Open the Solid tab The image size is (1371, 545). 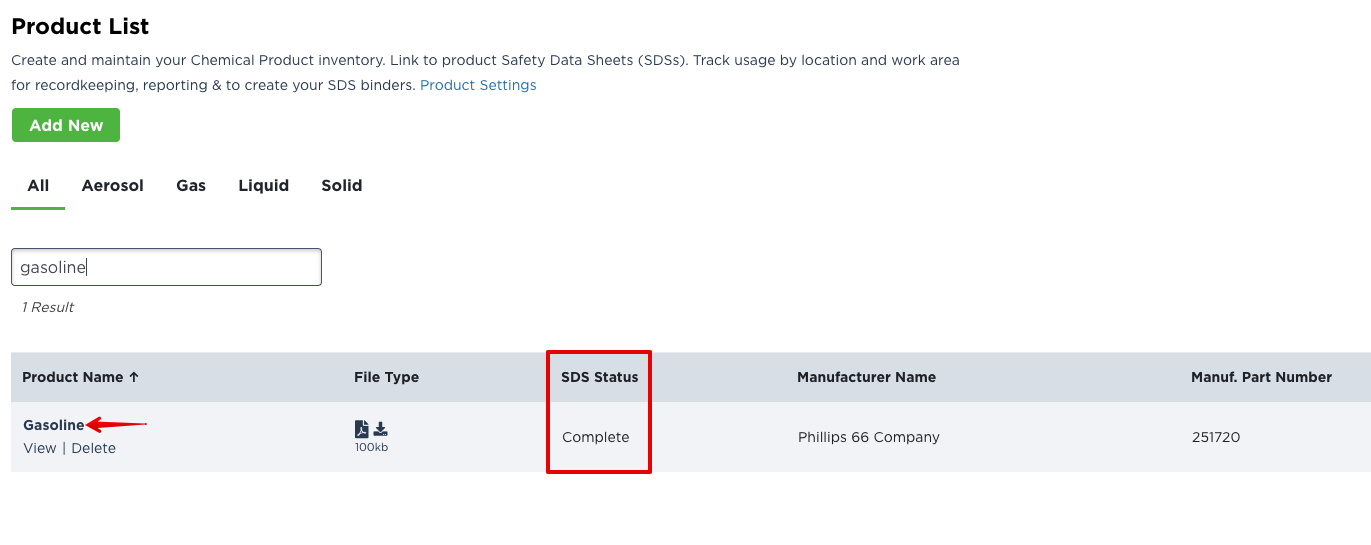(x=342, y=185)
